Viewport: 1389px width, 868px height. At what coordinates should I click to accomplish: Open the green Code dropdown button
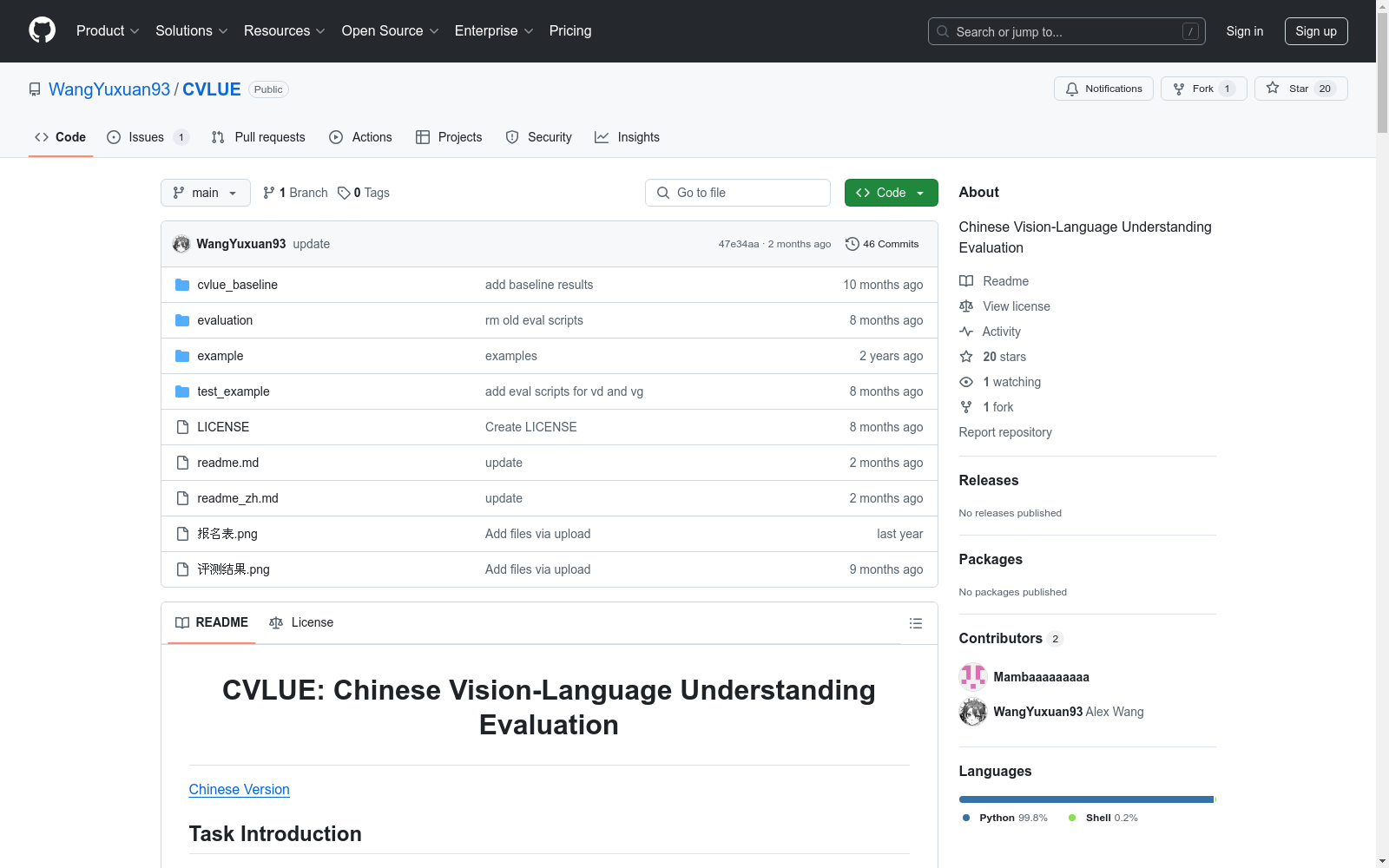click(891, 193)
